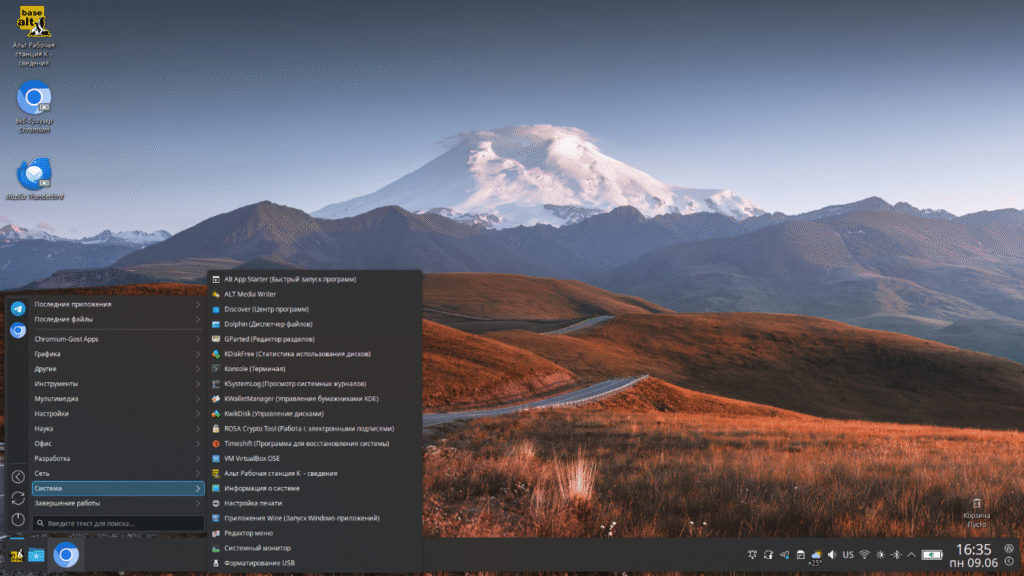Open Mozilla Thunderbird desktop shortcut
This screenshot has height=576, width=1024.
[35, 176]
